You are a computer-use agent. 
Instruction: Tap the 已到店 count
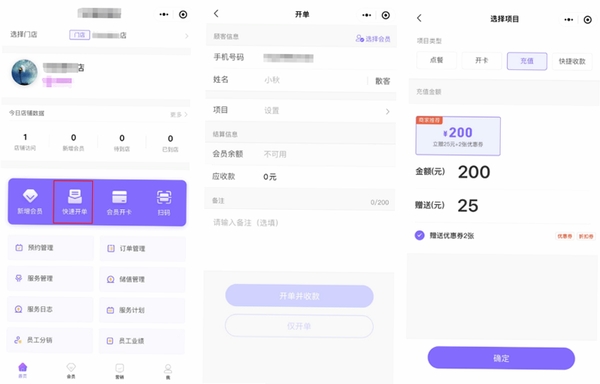pos(170,138)
